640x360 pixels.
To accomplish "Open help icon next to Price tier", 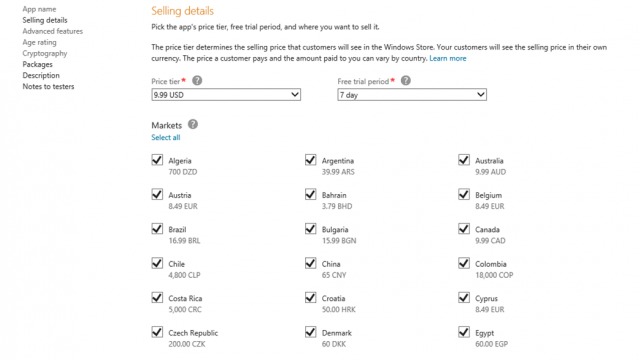I will click(197, 80).
